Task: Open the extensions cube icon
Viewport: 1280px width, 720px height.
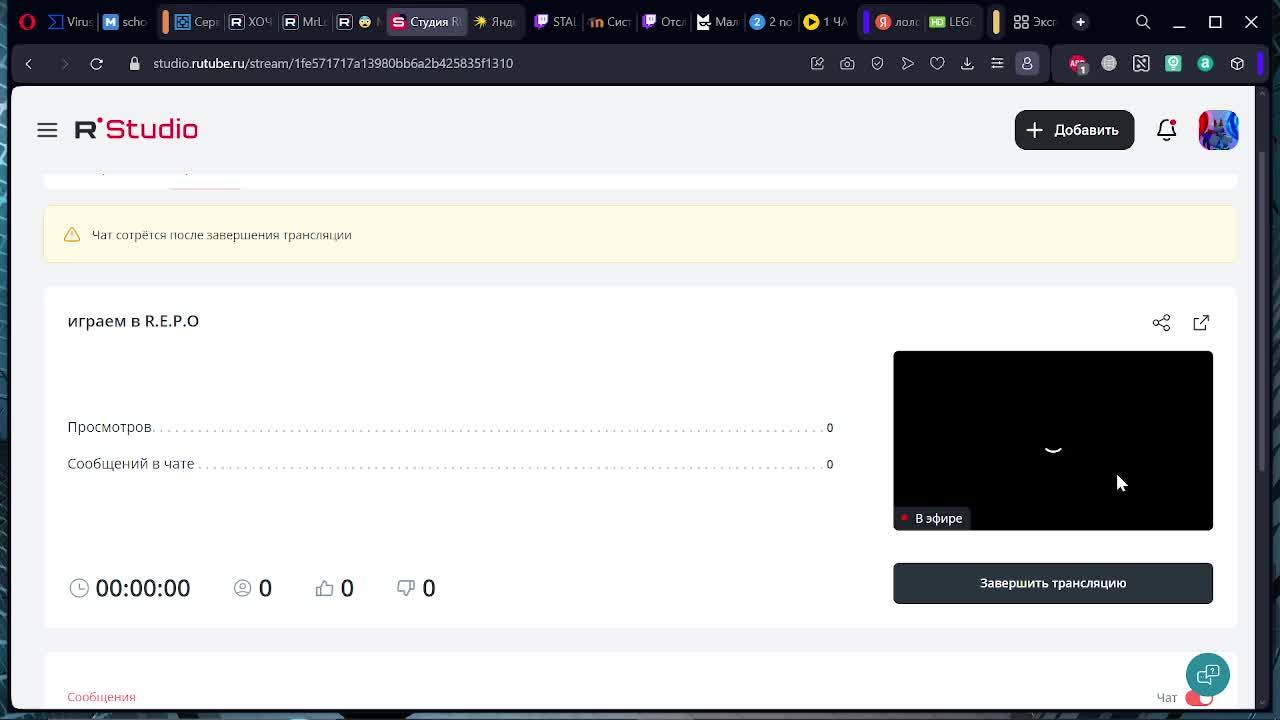Action: (x=1237, y=63)
